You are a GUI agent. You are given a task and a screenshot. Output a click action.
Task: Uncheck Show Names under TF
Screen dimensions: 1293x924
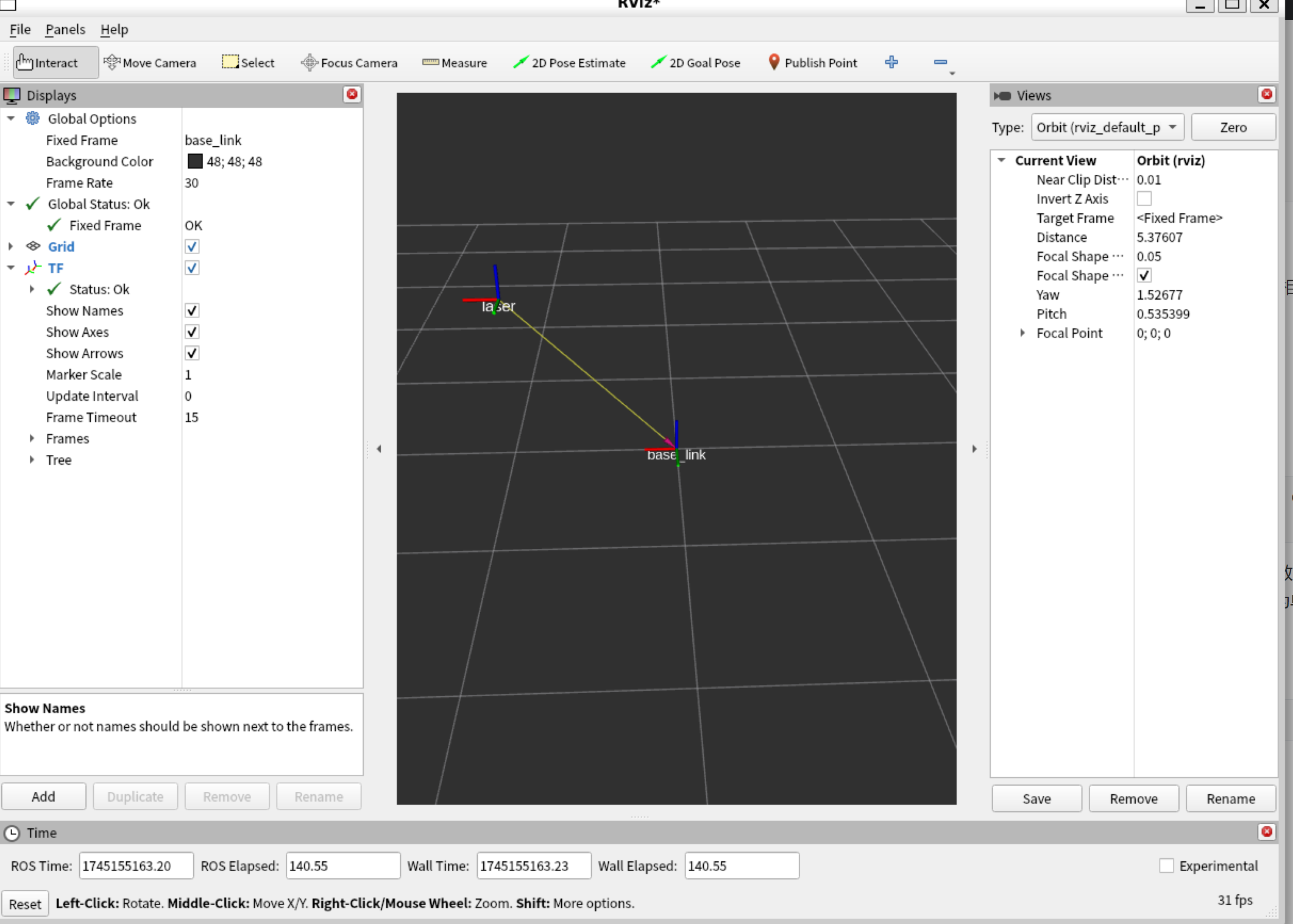[x=192, y=311]
